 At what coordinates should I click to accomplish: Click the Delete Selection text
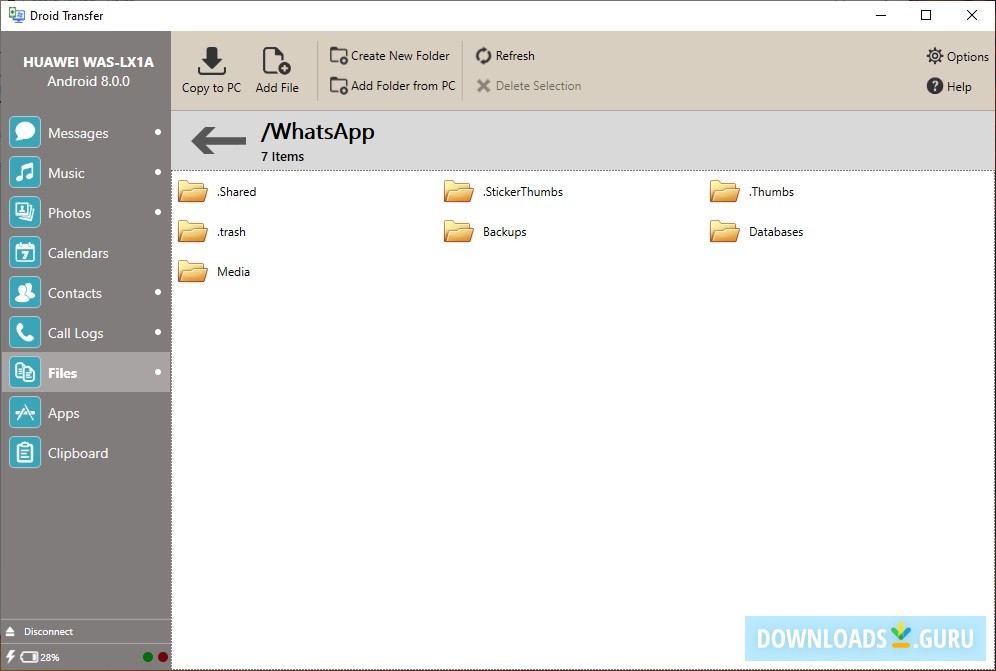pyautogui.click(x=538, y=86)
